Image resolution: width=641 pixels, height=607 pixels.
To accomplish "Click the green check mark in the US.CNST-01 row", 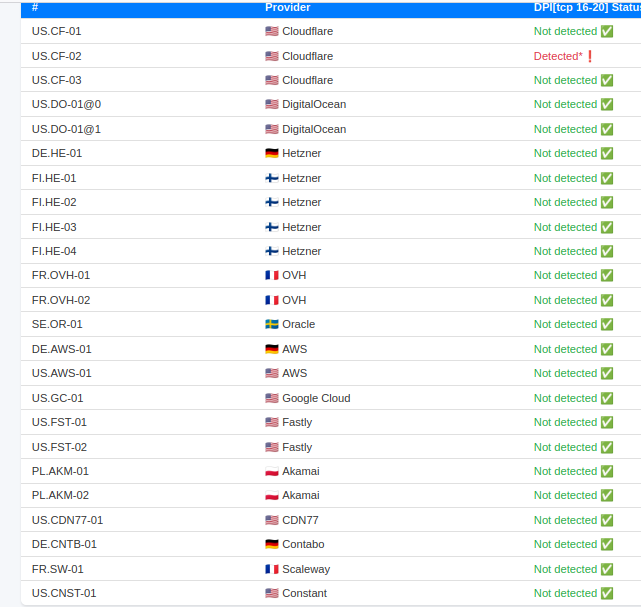I will tap(607, 594).
